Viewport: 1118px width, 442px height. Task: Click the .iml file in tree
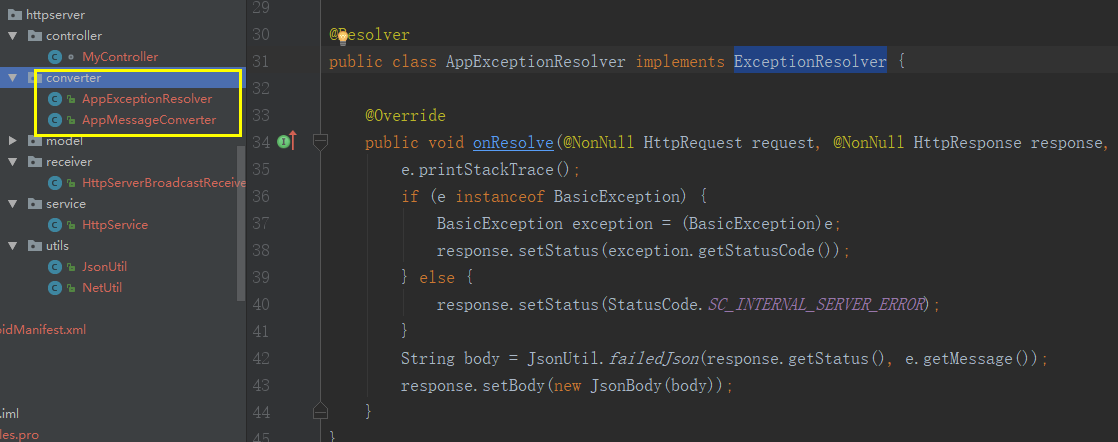[x=9, y=414]
